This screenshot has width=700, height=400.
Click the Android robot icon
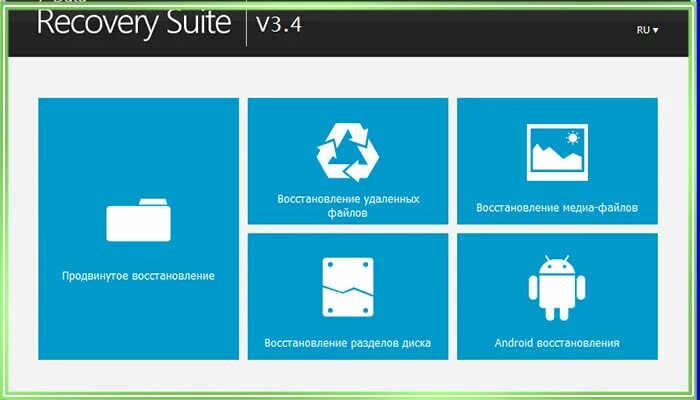tap(557, 288)
